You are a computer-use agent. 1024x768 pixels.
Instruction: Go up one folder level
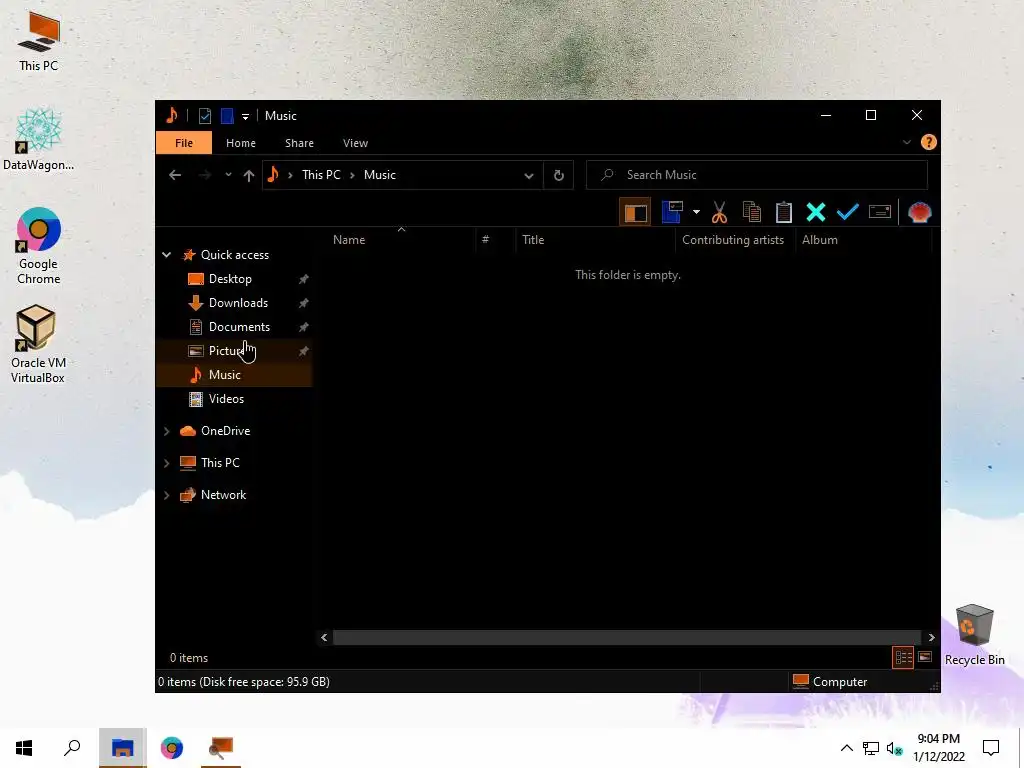point(248,175)
